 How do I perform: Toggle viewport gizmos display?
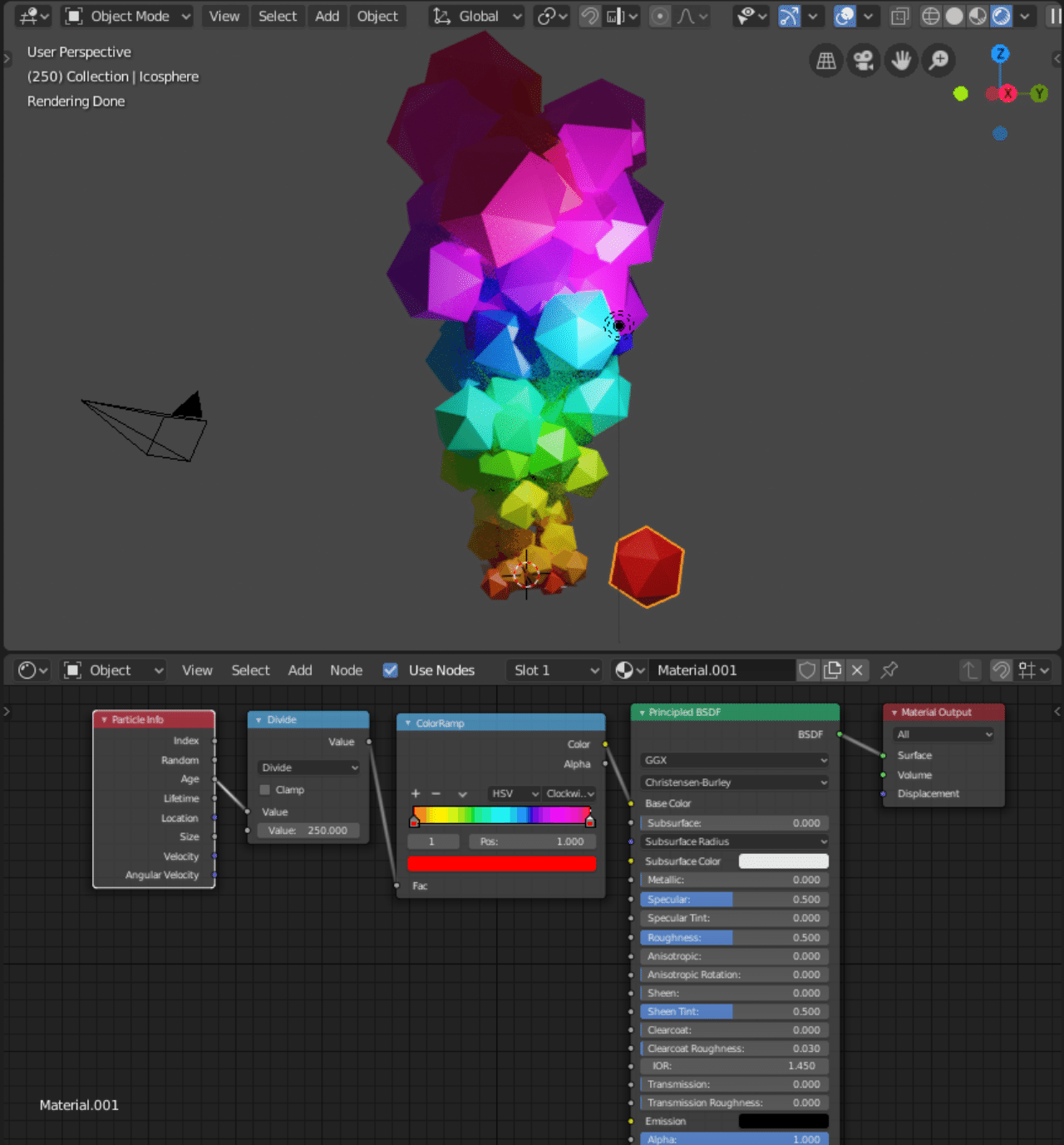pos(789,16)
